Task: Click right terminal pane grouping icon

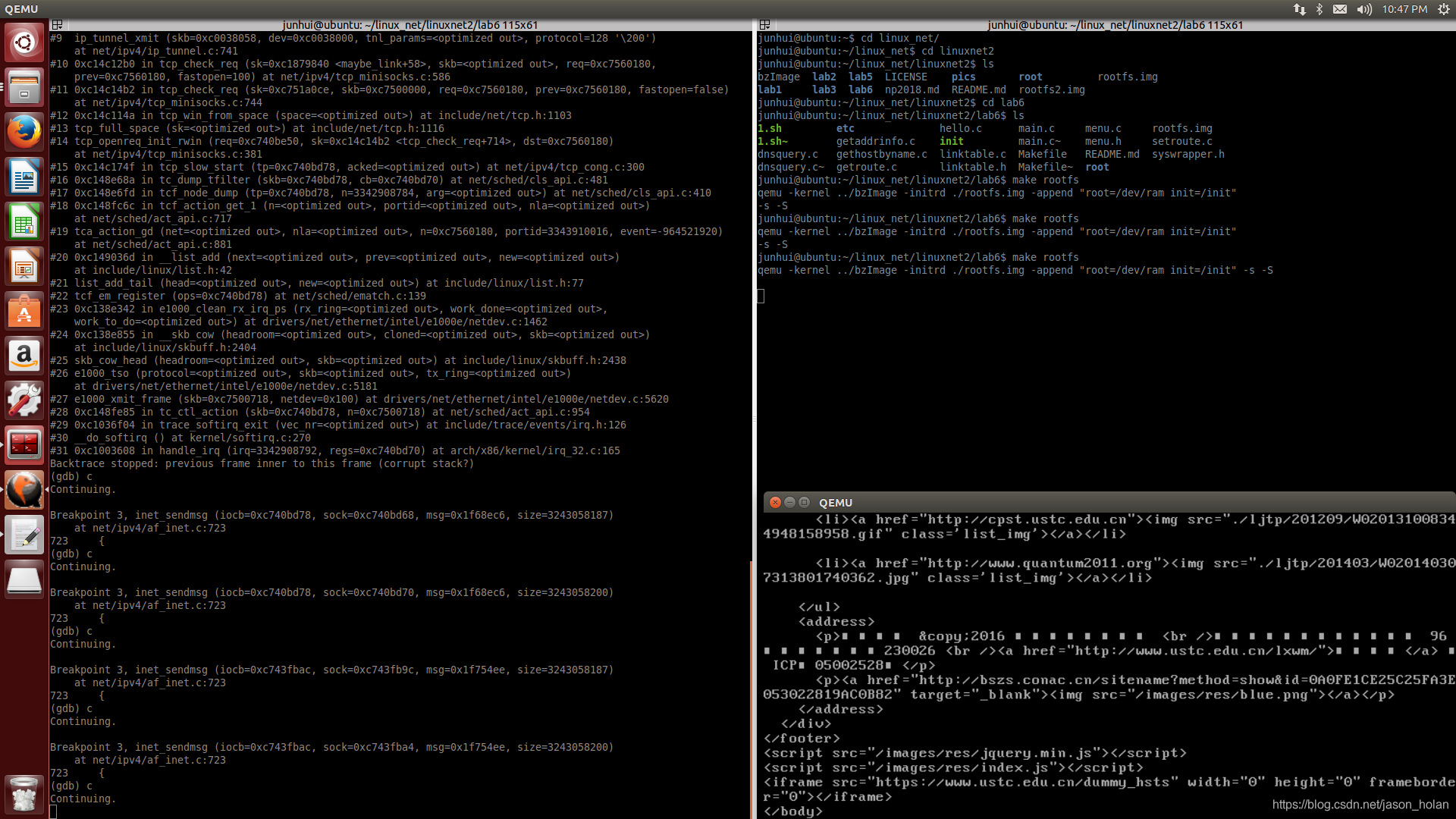Action: (x=764, y=25)
